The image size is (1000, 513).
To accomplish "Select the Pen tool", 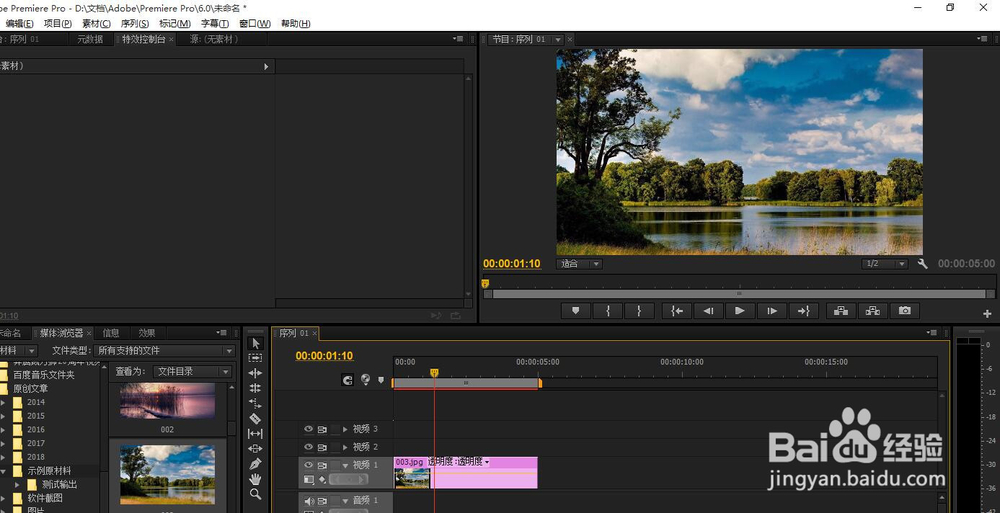I will [255, 464].
